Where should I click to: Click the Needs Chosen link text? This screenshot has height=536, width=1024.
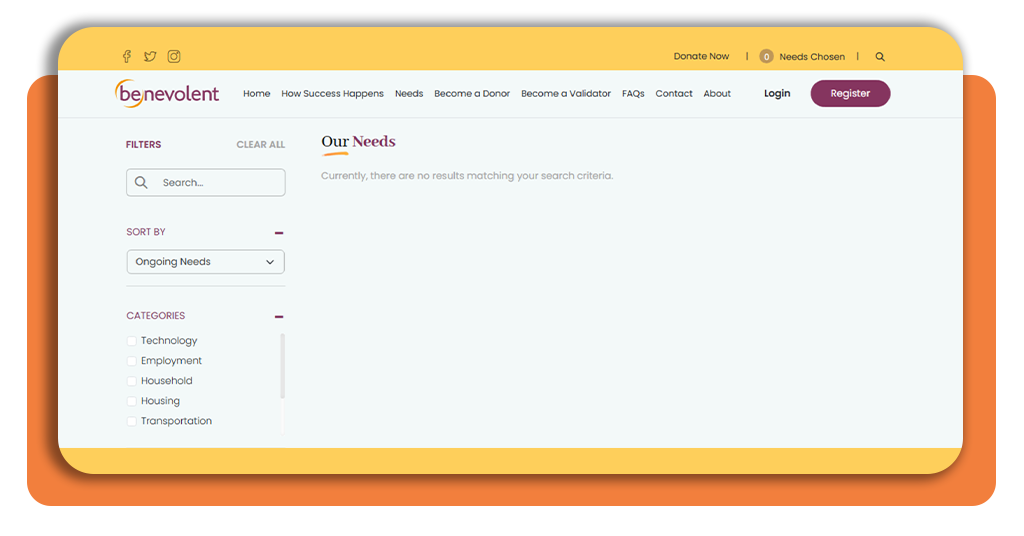(812, 57)
